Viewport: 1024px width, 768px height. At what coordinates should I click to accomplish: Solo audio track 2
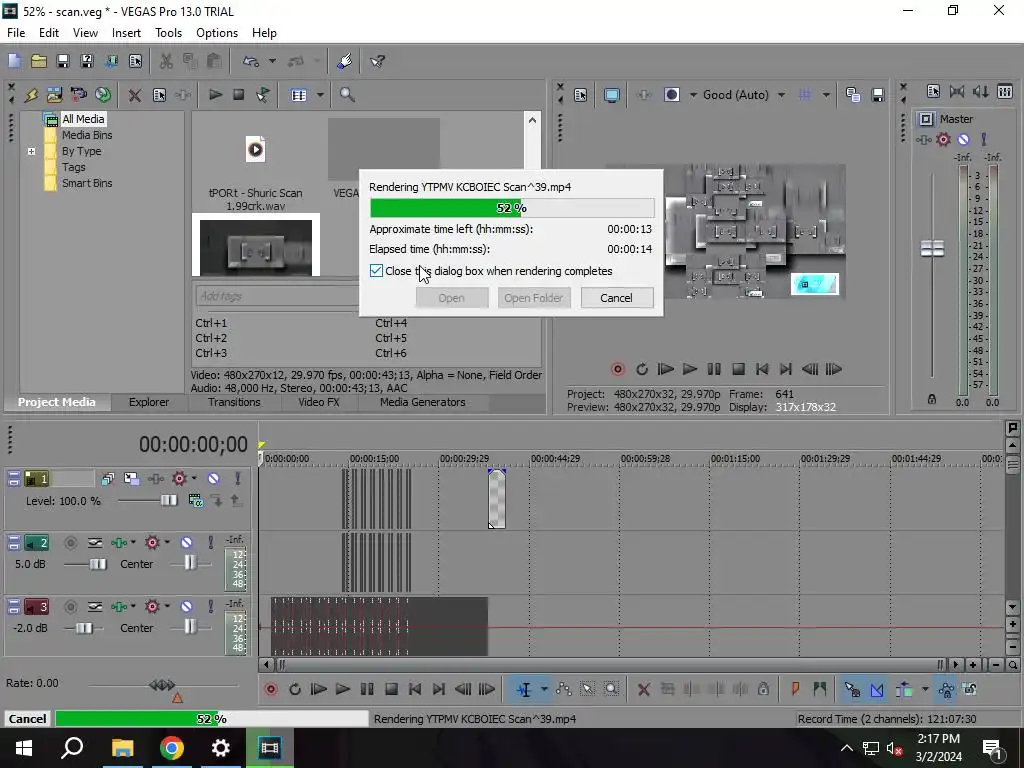(x=211, y=543)
